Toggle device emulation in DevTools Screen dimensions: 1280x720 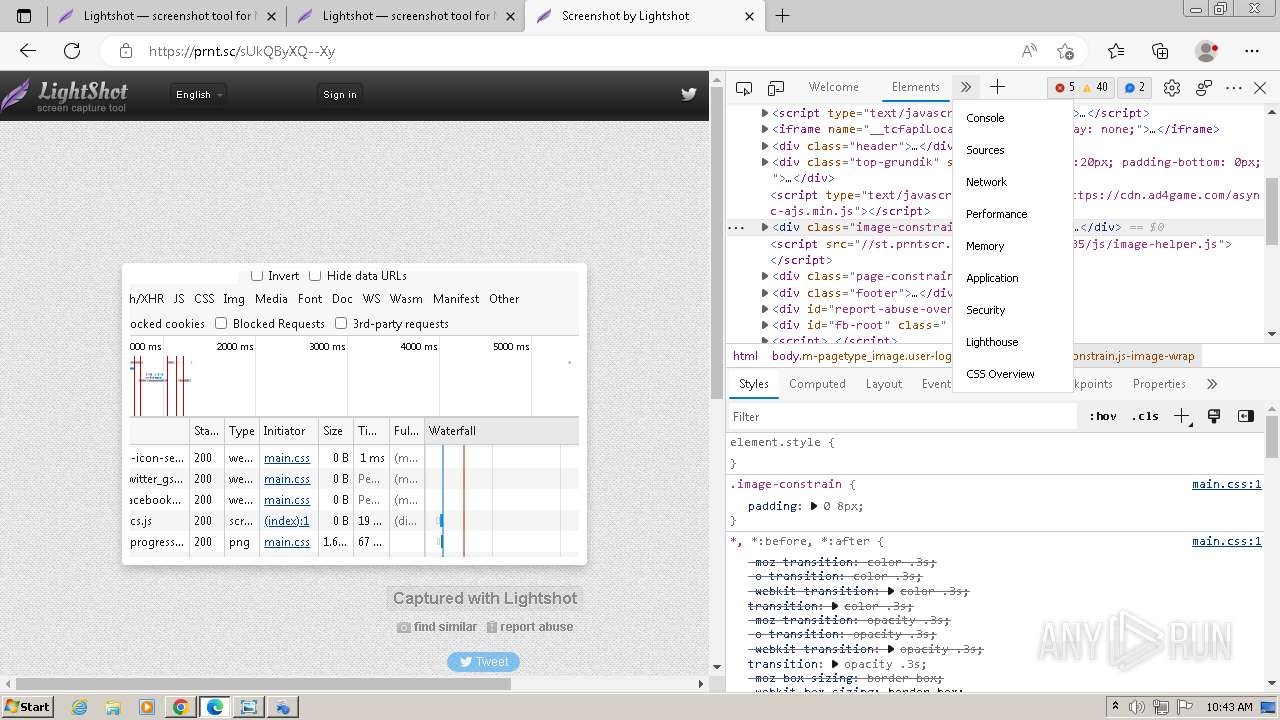(x=776, y=88)
